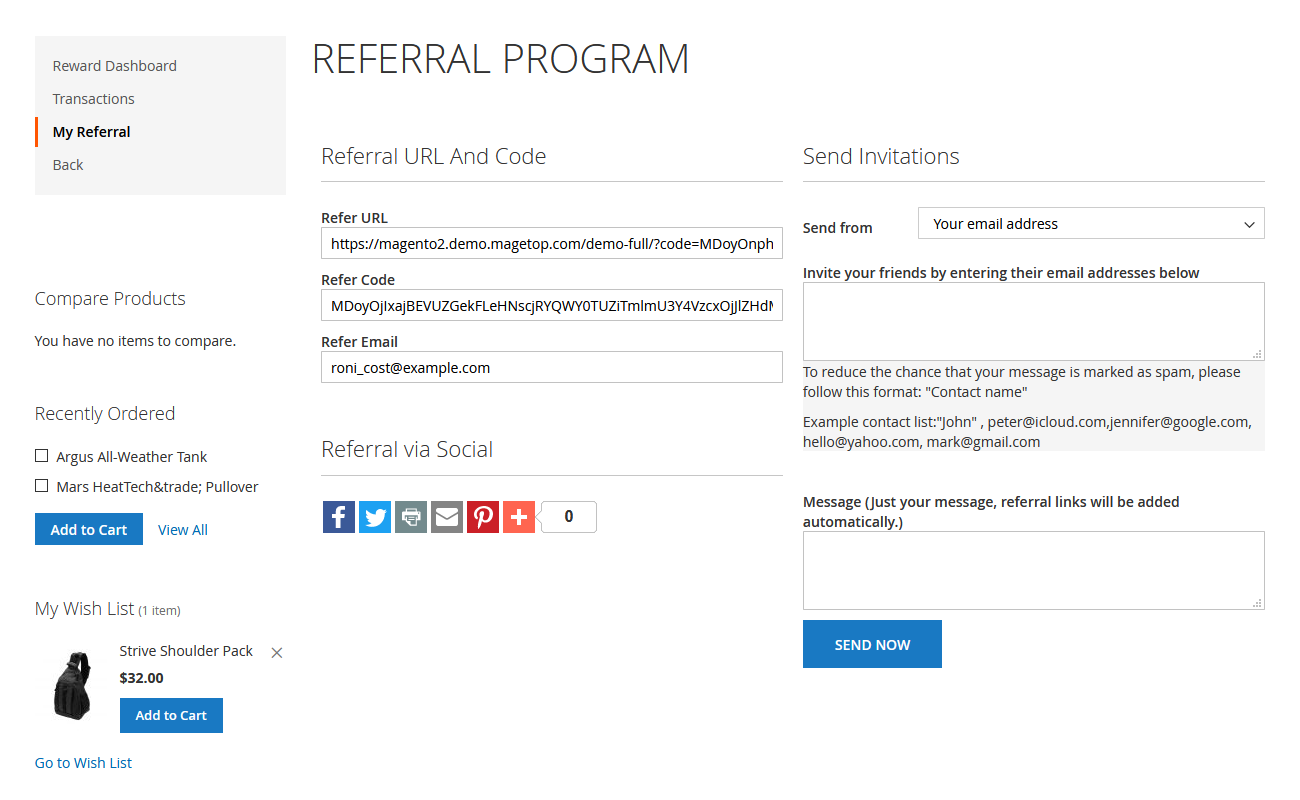This screenshot has height=800, width=1300.
Task: Click the Strive Shoulder Pack thumbnail
Action: click(71, 685)
